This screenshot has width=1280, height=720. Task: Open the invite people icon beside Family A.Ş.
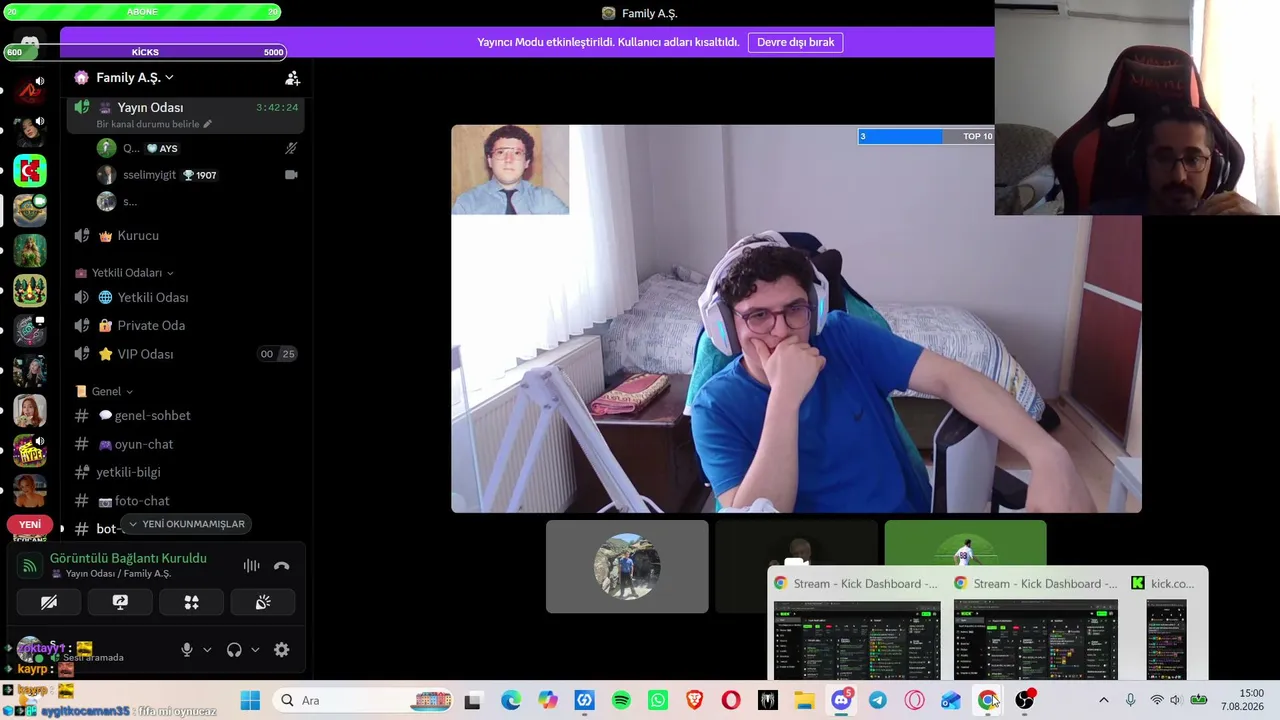coord(292,78)
